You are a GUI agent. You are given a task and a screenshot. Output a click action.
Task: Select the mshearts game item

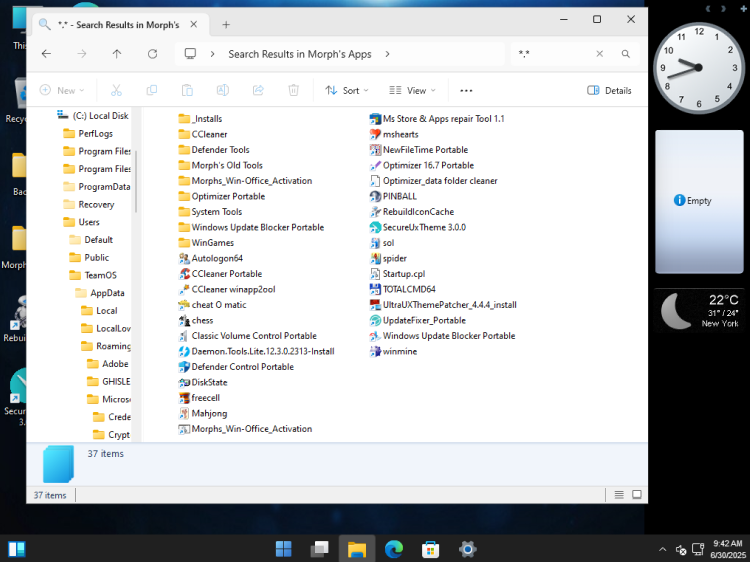pos(394,134)
